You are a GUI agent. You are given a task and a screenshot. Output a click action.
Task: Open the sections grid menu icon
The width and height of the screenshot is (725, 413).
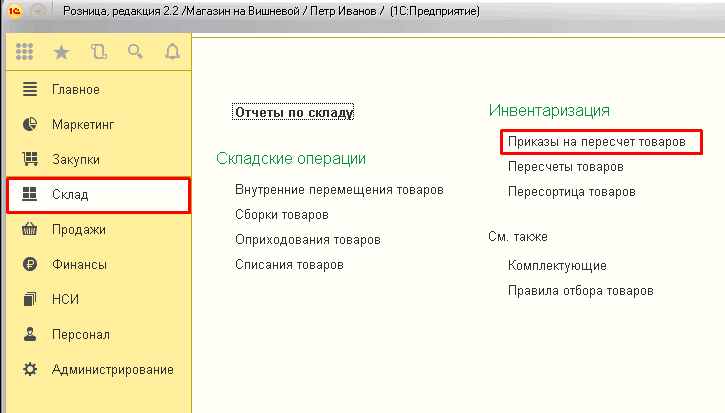[26, 52]
